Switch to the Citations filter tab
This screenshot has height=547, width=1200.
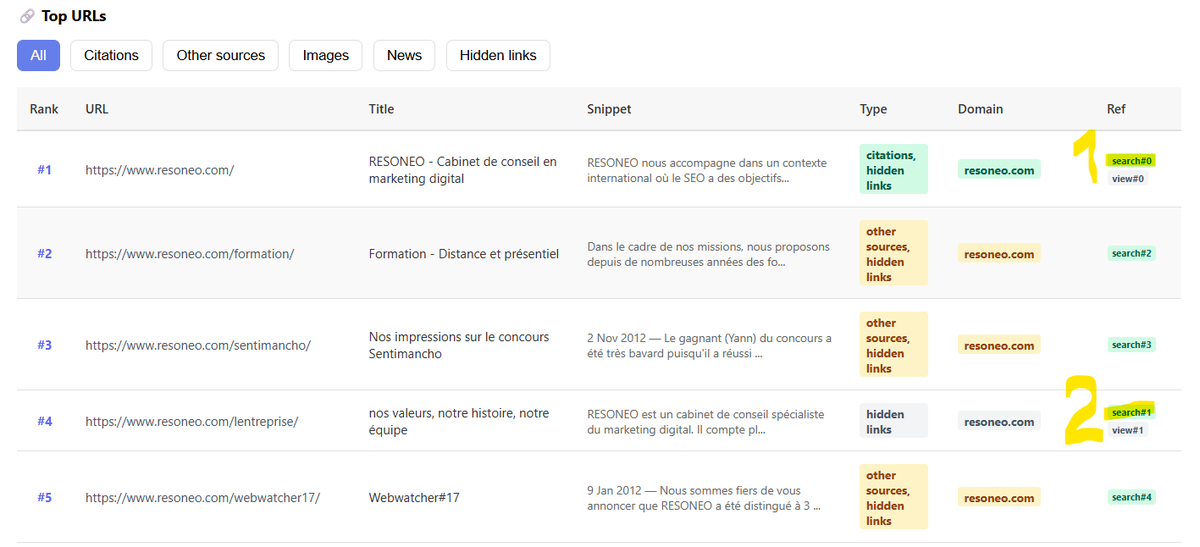pos(111,56)
